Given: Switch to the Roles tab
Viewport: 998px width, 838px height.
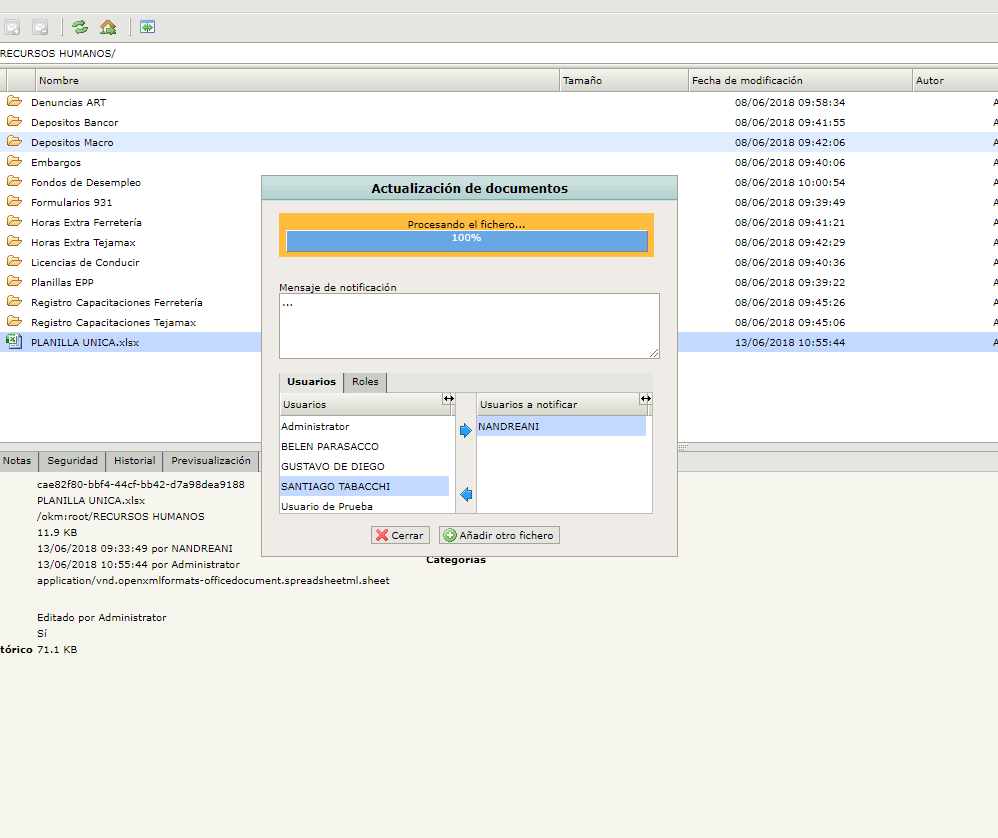Looking at the screenshot, I should 365,382.
